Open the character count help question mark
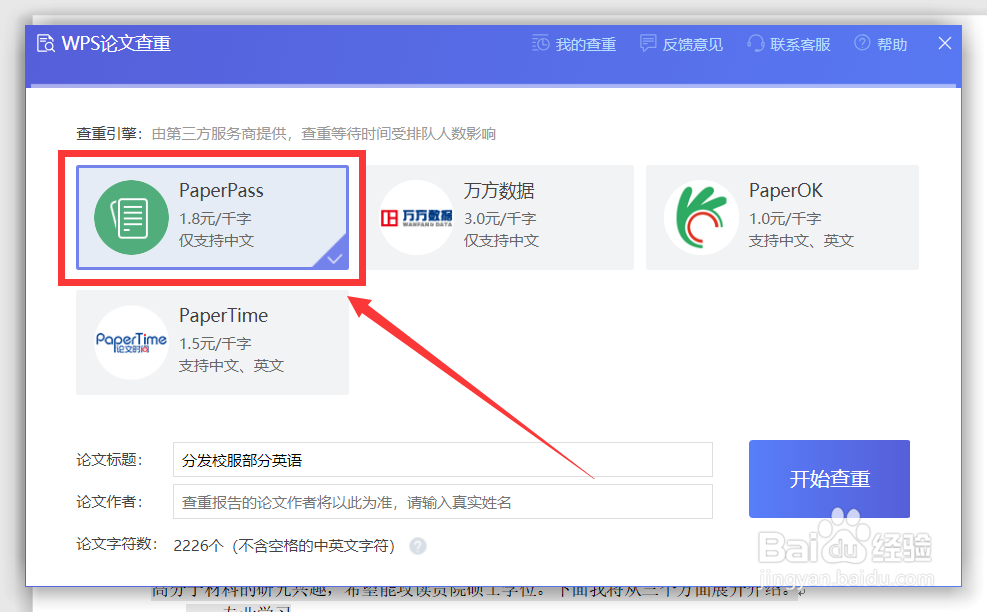Image resolution: width=987 pixels, height=612 pixels. (418, 545)
